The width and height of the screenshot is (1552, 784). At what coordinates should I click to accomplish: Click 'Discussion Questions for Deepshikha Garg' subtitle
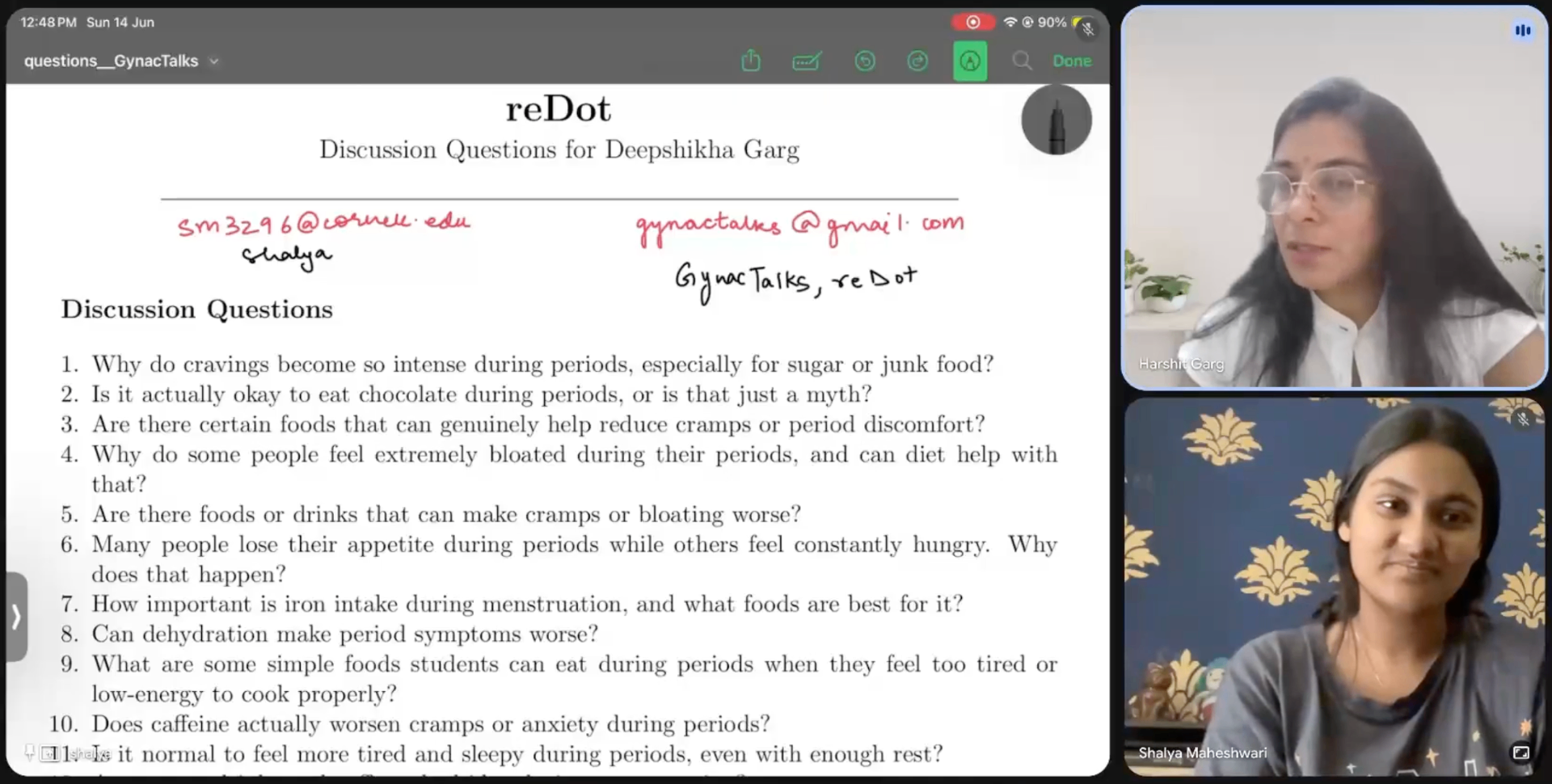tap(559, 150)
